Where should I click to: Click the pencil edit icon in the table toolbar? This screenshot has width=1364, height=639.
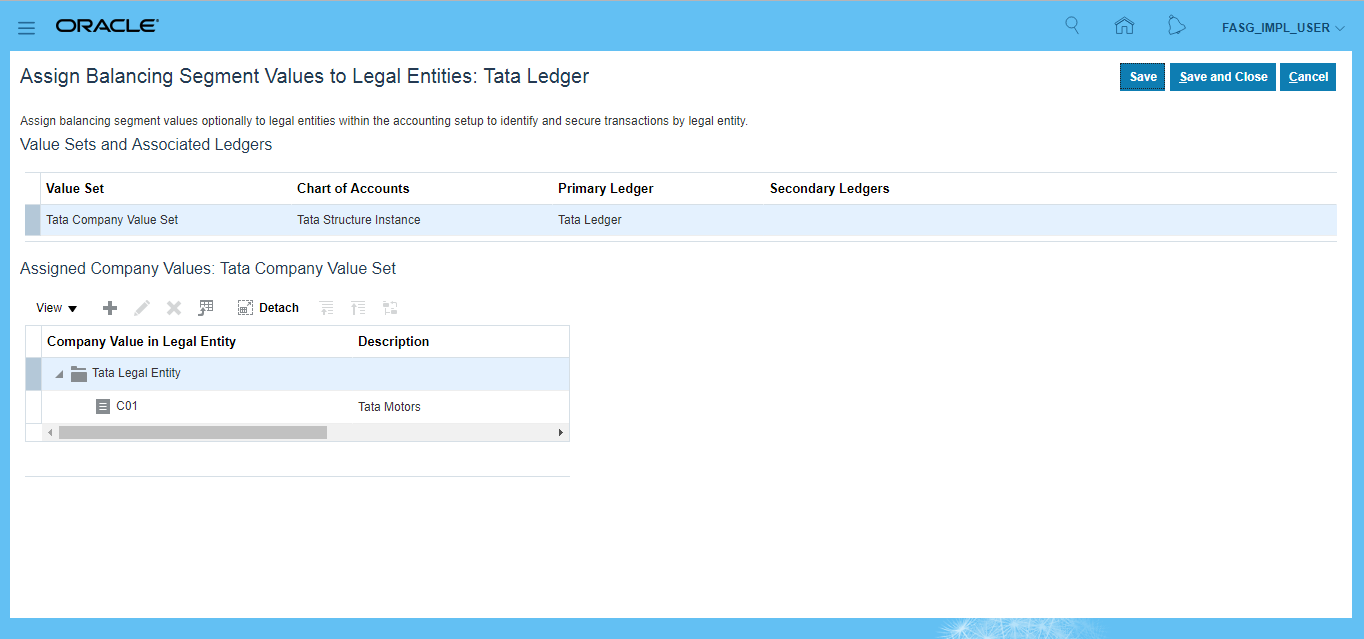(x=142, y=308)
